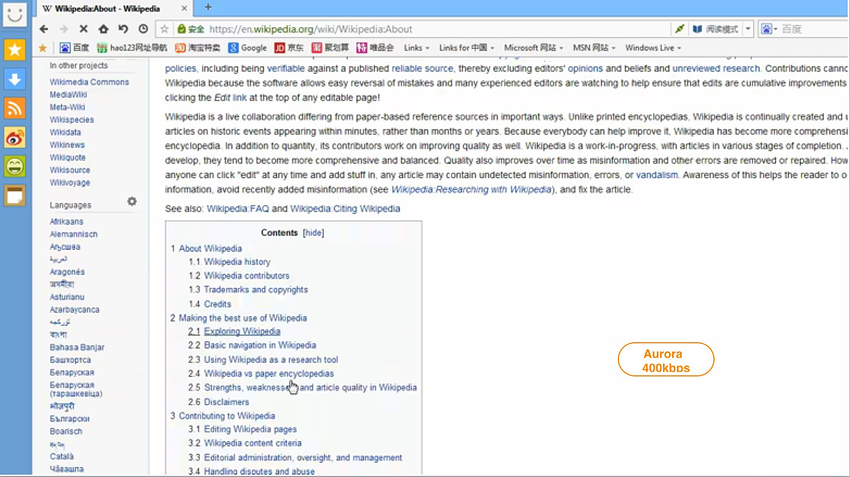
Task: Enable reading mode (阅读模式)
Action: click(x=716, y=29)
